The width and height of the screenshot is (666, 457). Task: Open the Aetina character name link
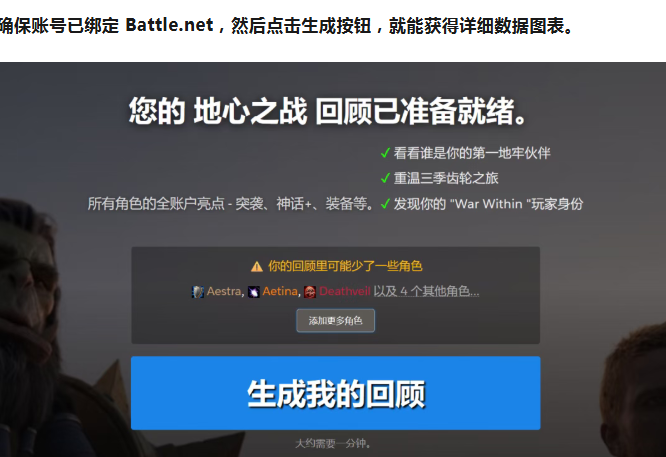pyautogui.click(x=280, y=291)
